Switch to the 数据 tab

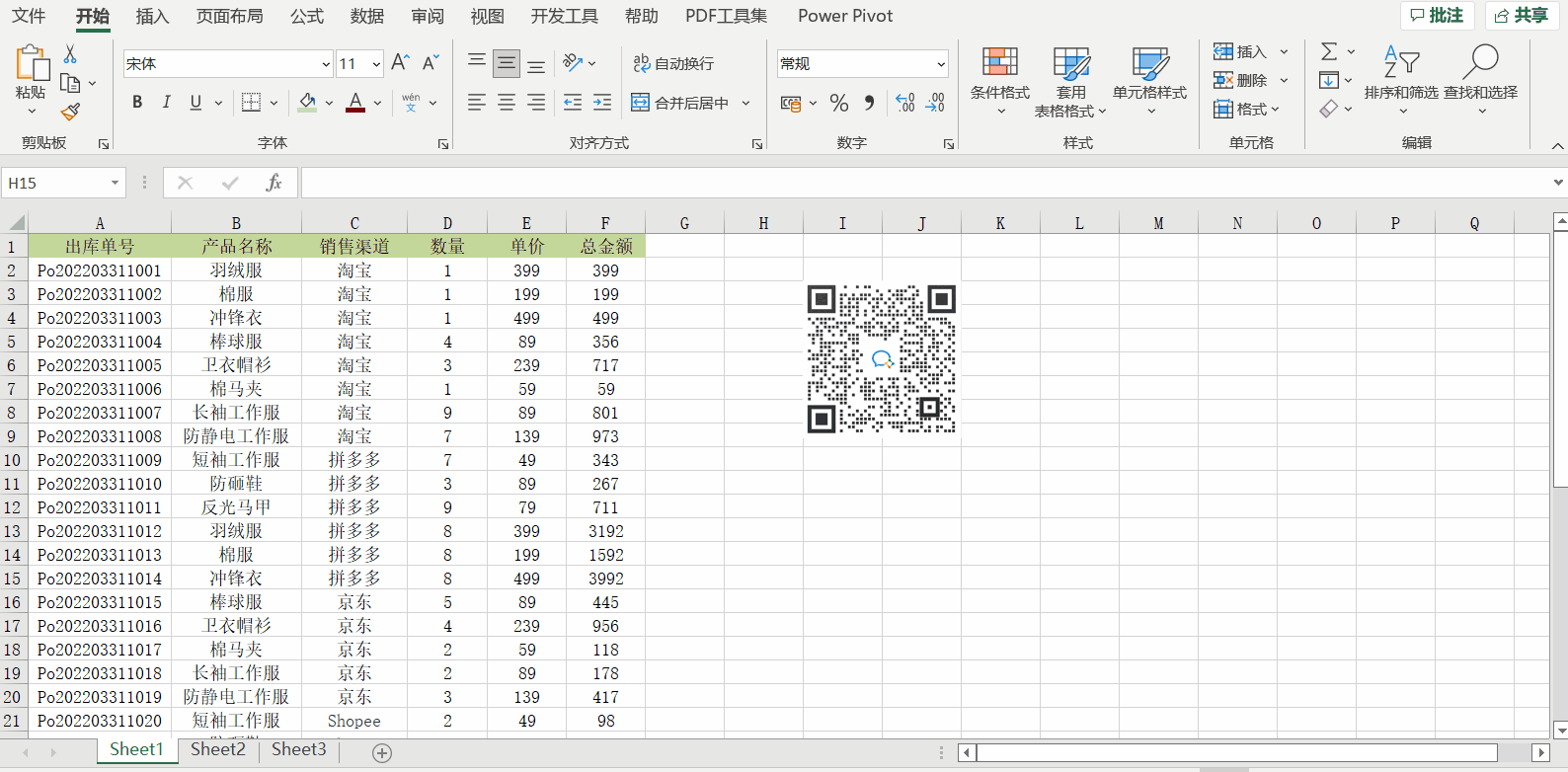(366, 16)
